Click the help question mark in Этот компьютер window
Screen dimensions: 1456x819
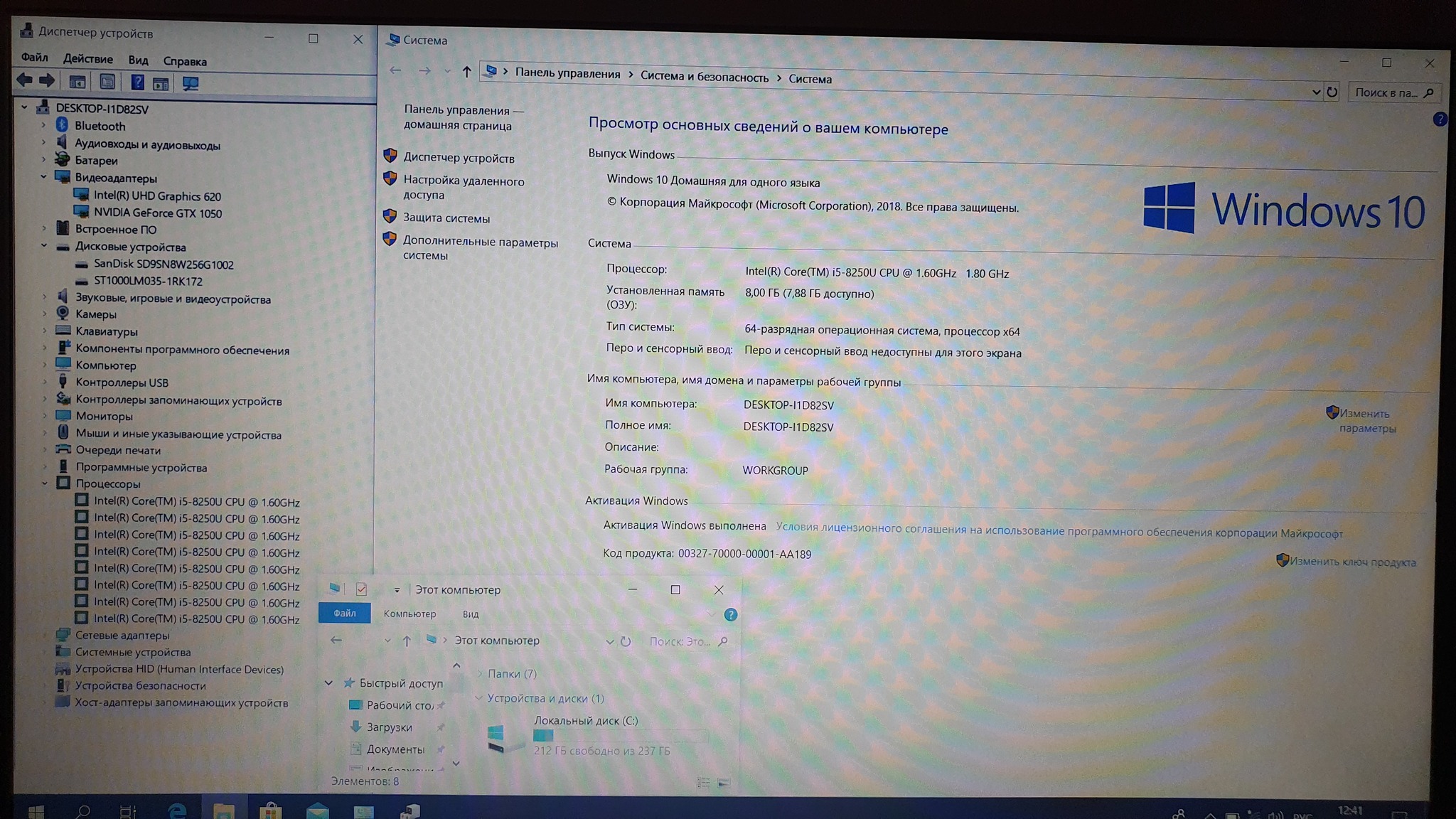tap(730, 615)
